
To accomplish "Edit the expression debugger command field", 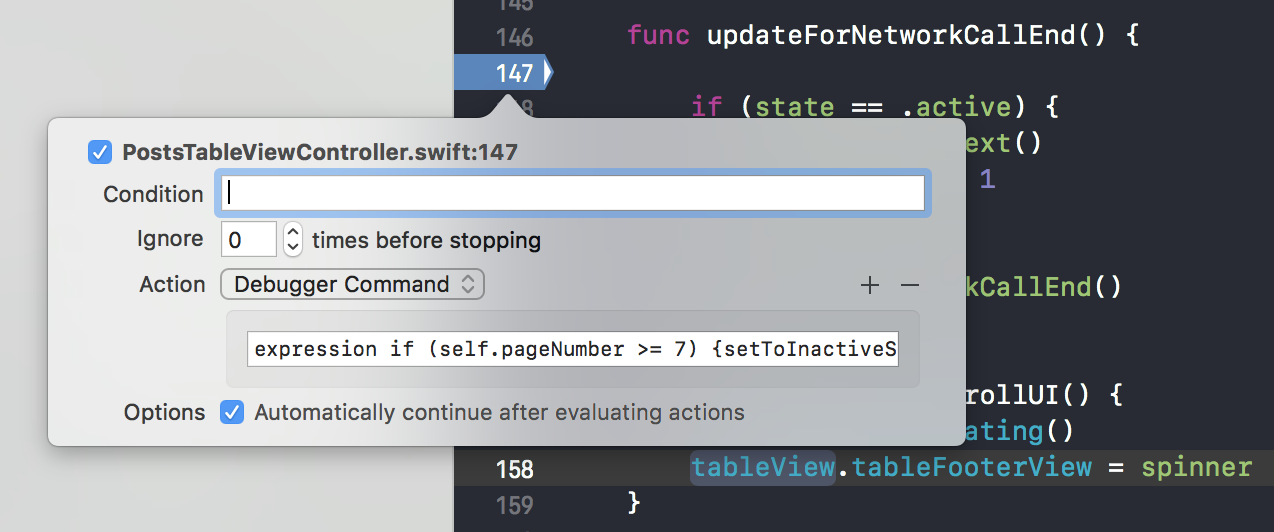I will (x=573, y=349).
